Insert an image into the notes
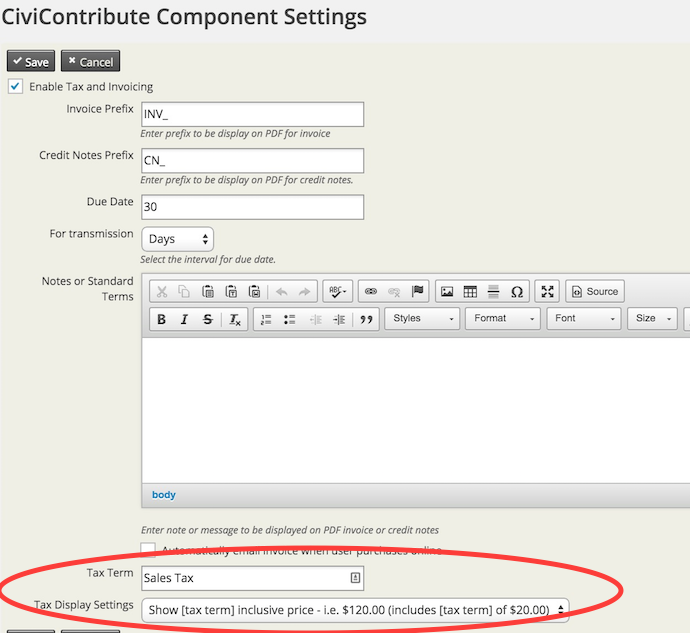The width and height of the screenshot is (690, 633). pyautogui.click(x=447, y=292)
